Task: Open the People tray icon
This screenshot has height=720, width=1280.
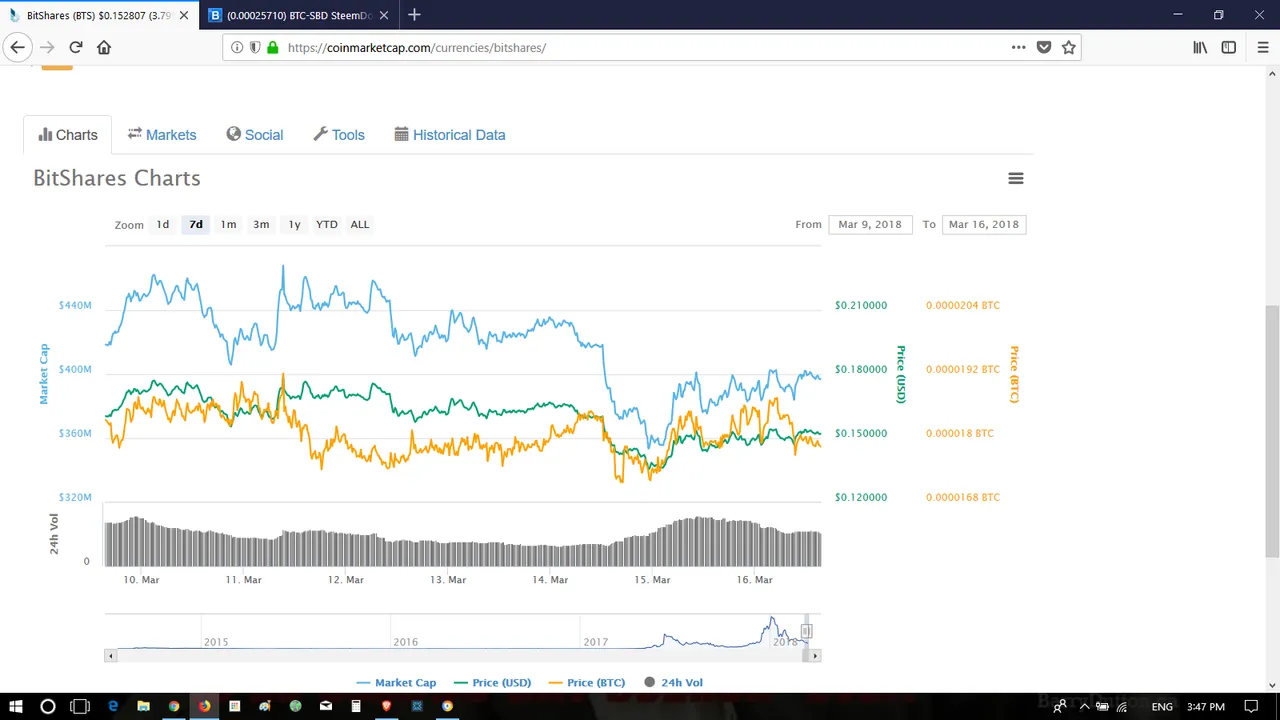Action: (1059, 706)
